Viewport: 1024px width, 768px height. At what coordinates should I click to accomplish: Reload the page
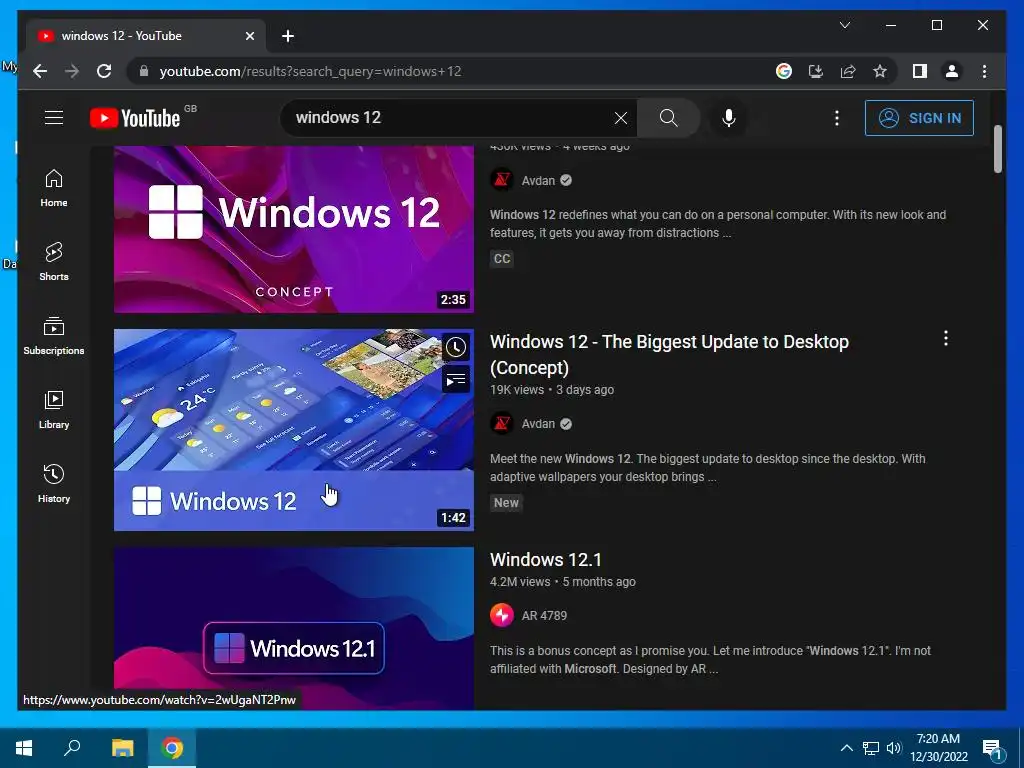pos(104,71)
